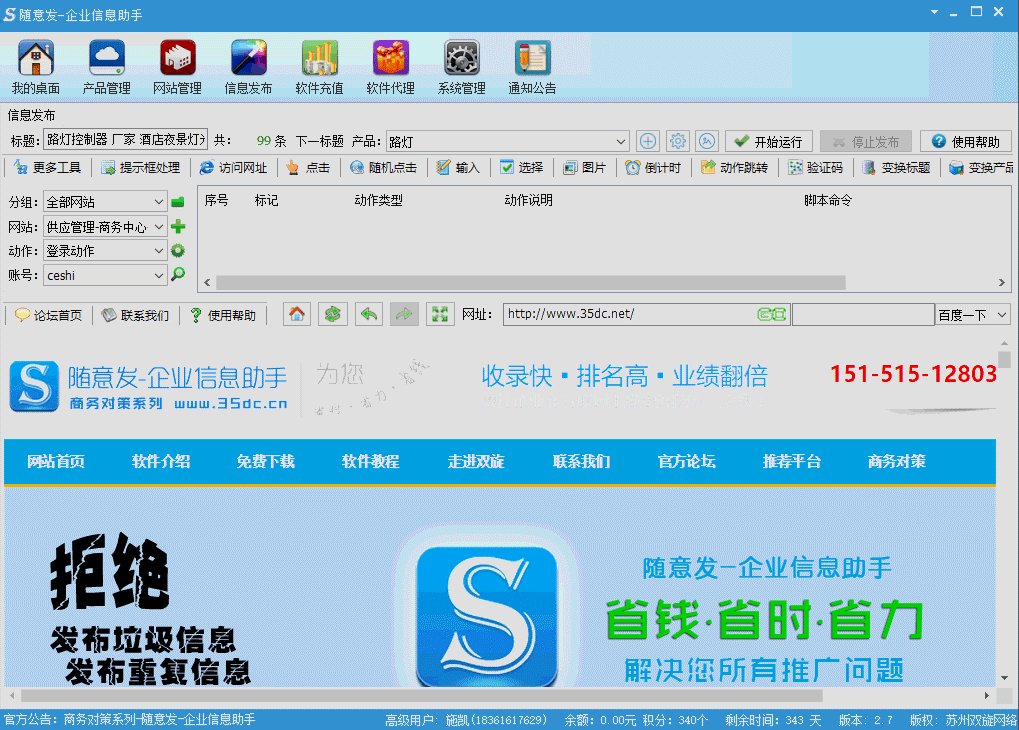This screenshot has width=1019, height=730.
Task: Click the product settings gear circle icon
Action: (678, 141)
